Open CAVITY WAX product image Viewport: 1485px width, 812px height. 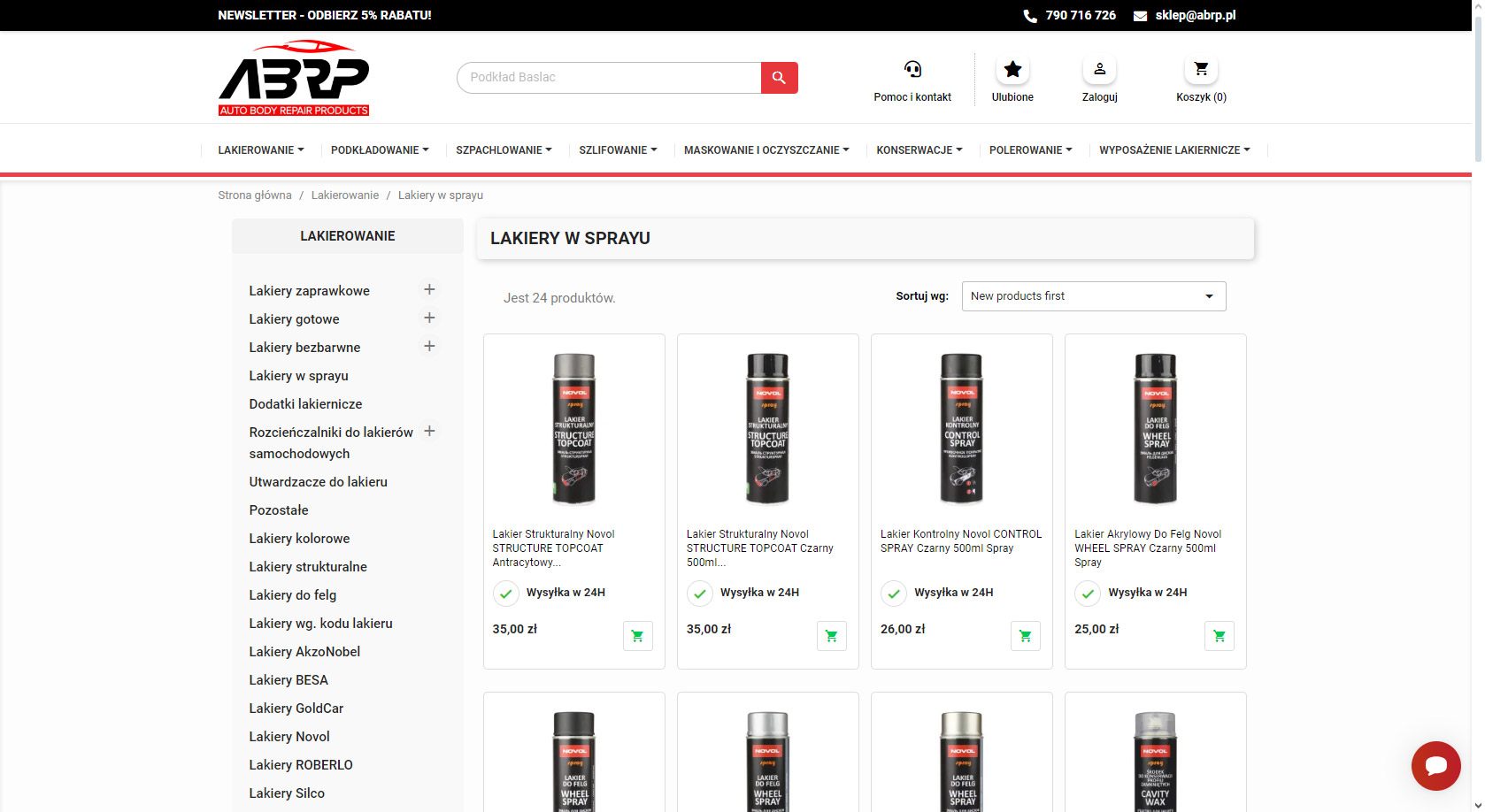pyautogui.click(x=1156, y=761)
